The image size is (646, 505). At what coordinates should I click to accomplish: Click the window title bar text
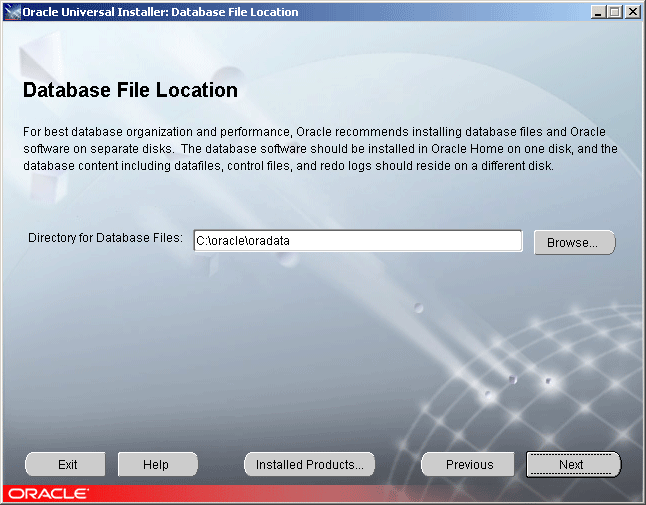[x=160, y=12]
